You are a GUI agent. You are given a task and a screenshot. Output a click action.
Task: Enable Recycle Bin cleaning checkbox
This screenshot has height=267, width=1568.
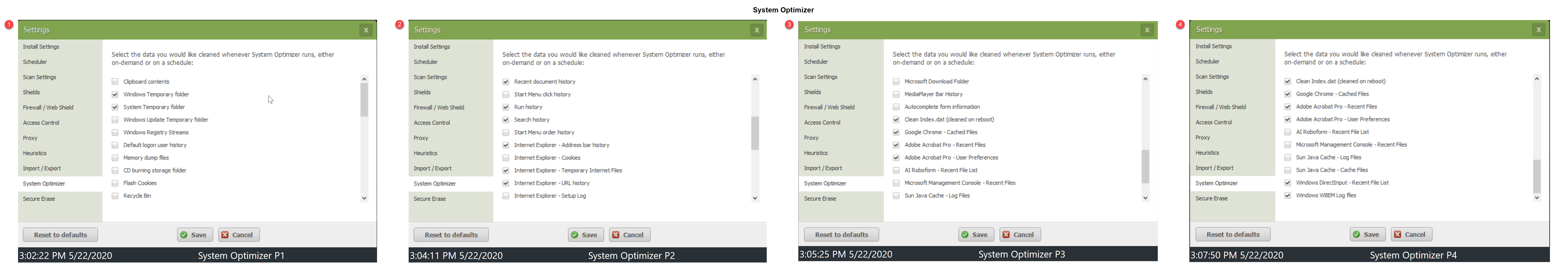[x=115, y=196]
